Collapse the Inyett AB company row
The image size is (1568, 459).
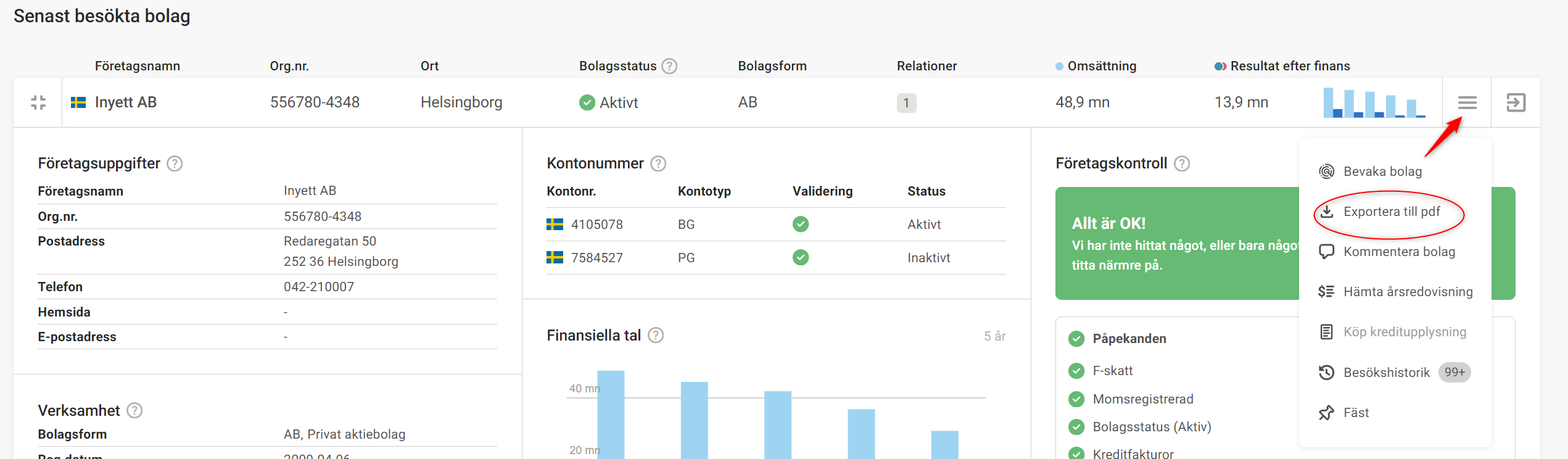coord(38,102)
